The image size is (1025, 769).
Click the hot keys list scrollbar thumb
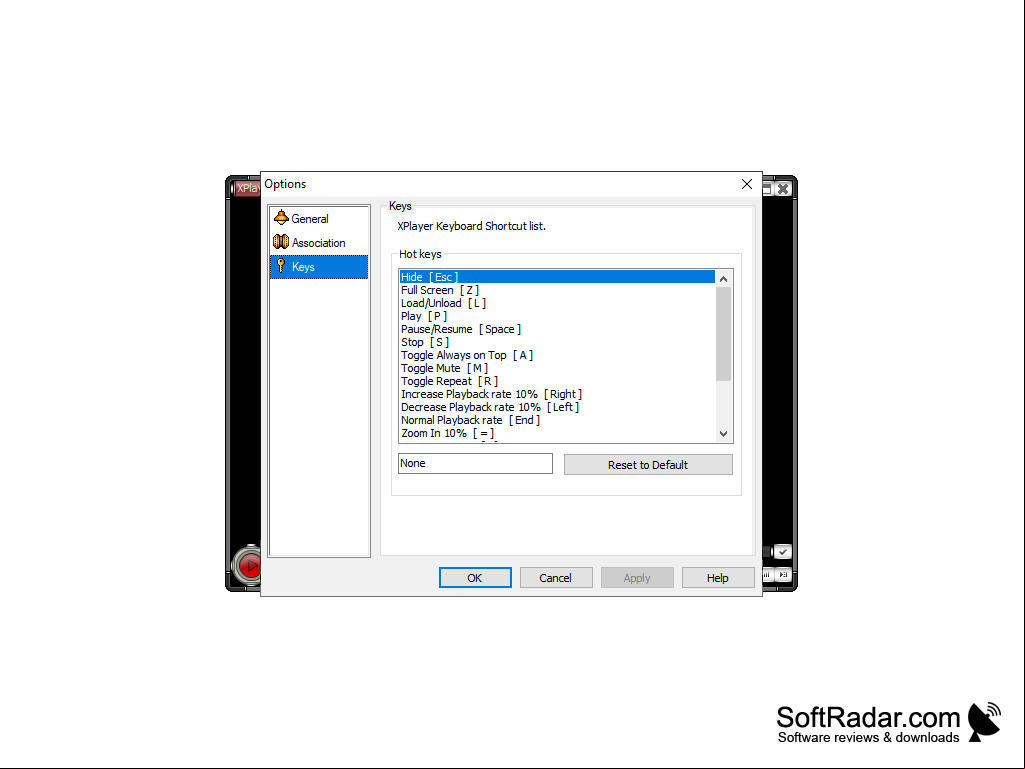(x=724, y=333)
